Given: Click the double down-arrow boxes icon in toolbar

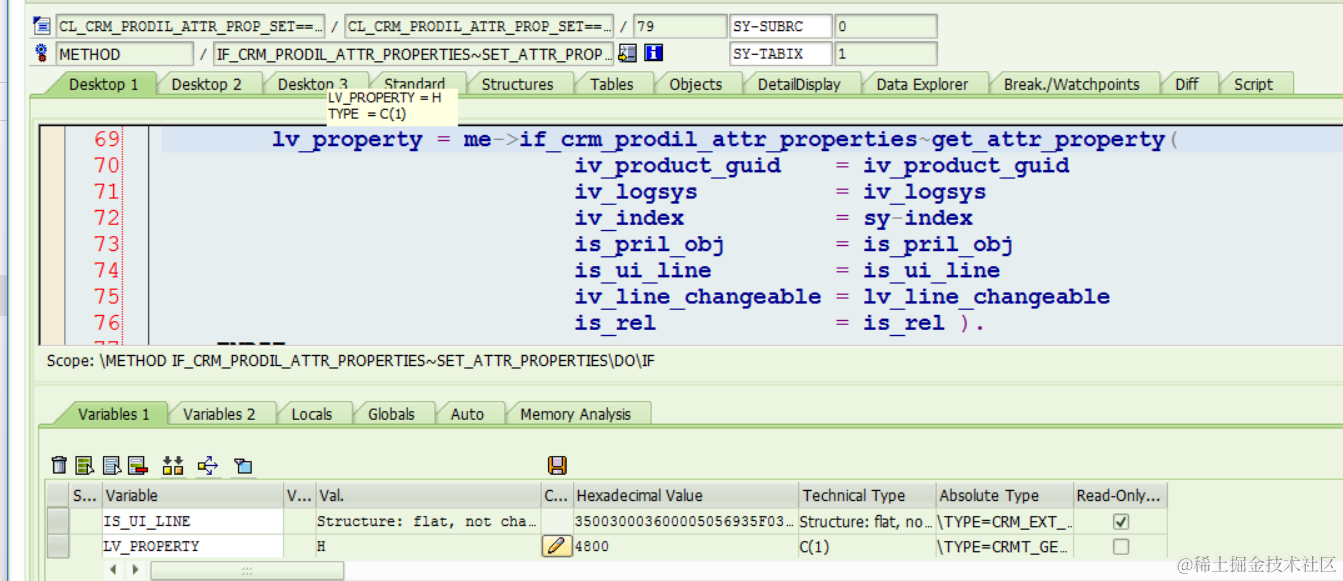Looking at the screenshot, I should (x=173, y=465).
